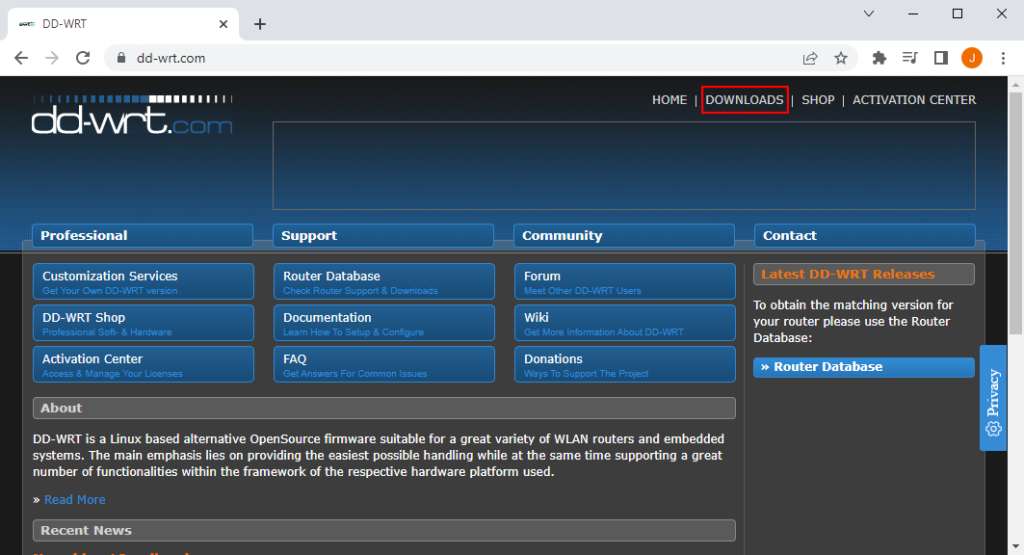Click the Contact section header

(865, 236)
